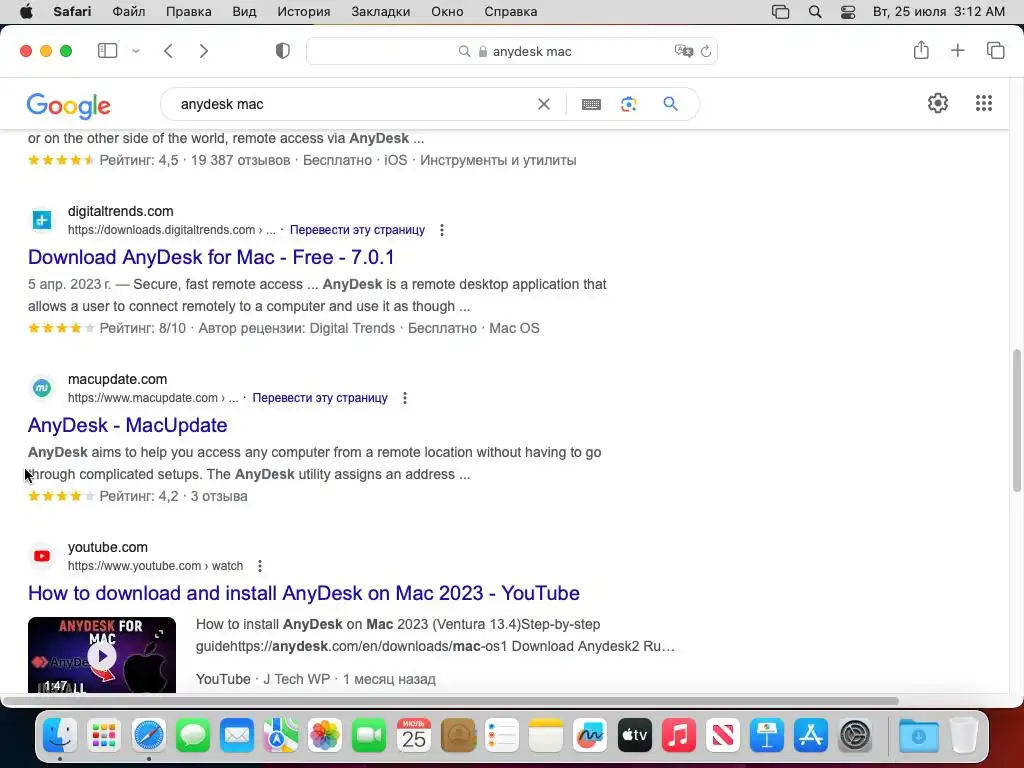Submit search with magnifier button
The width and height of the screenshot is (1024, 768).
coord(670,104)
